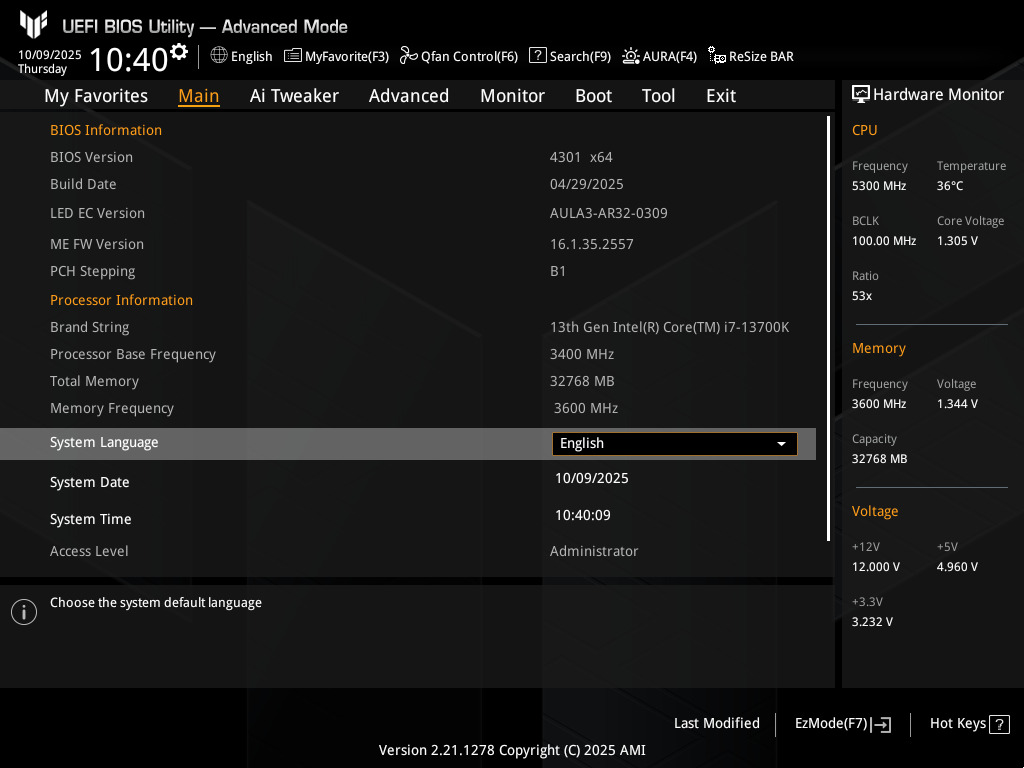Click Memory Frequency label in main panel
This screenshot has height=768, width=1024.
click(x=112, y=409)
